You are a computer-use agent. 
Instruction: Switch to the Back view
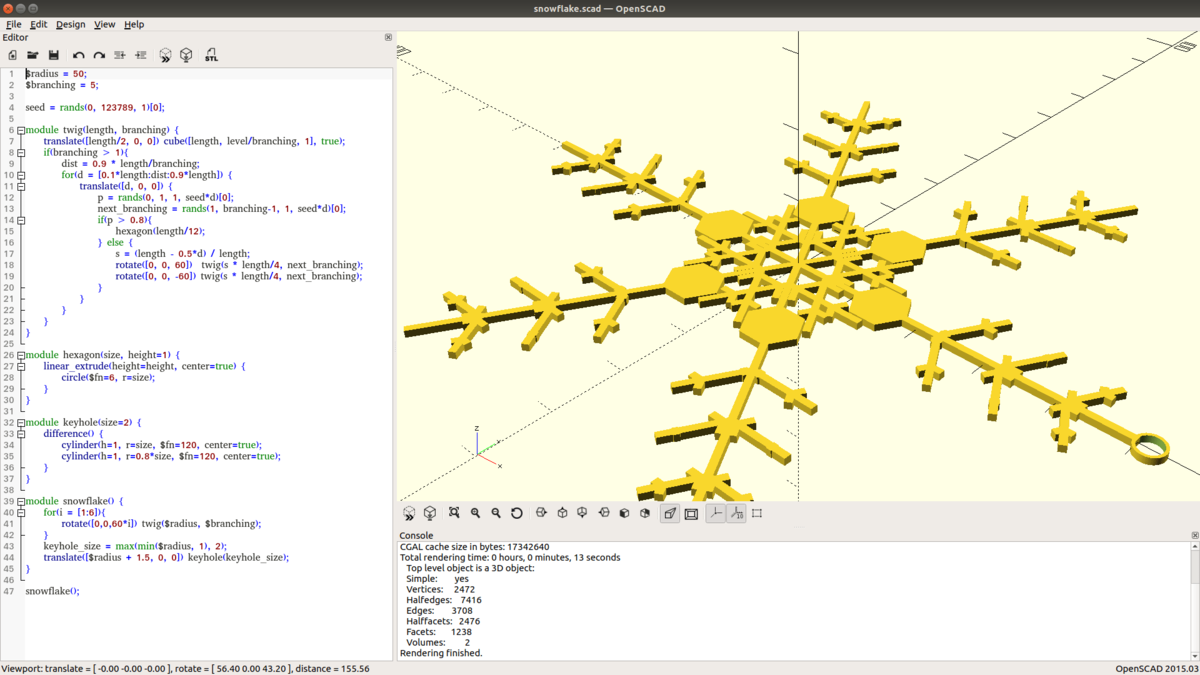645,513
